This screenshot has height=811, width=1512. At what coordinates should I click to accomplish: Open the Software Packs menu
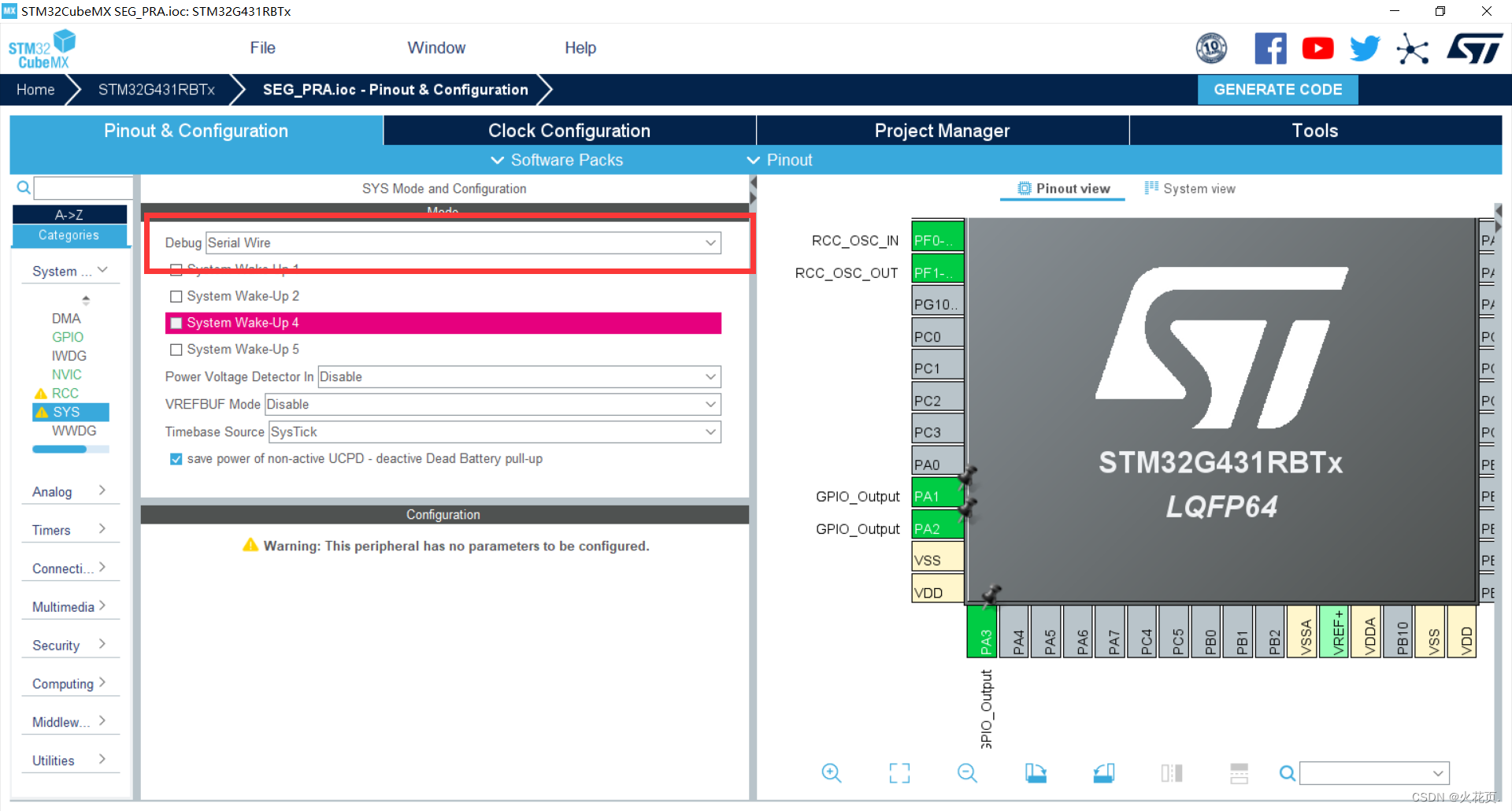pos(557,160)
